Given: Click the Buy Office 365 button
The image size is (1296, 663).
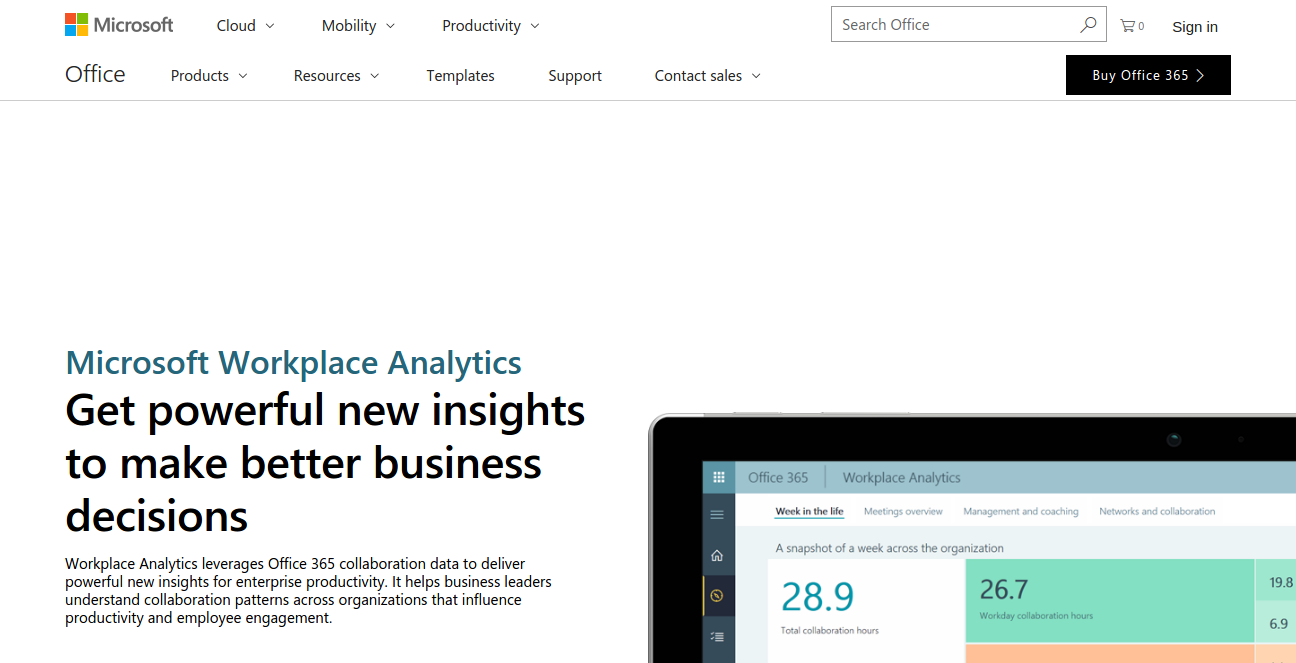Looking at the screenshot, I should (x=1148, y=75).
